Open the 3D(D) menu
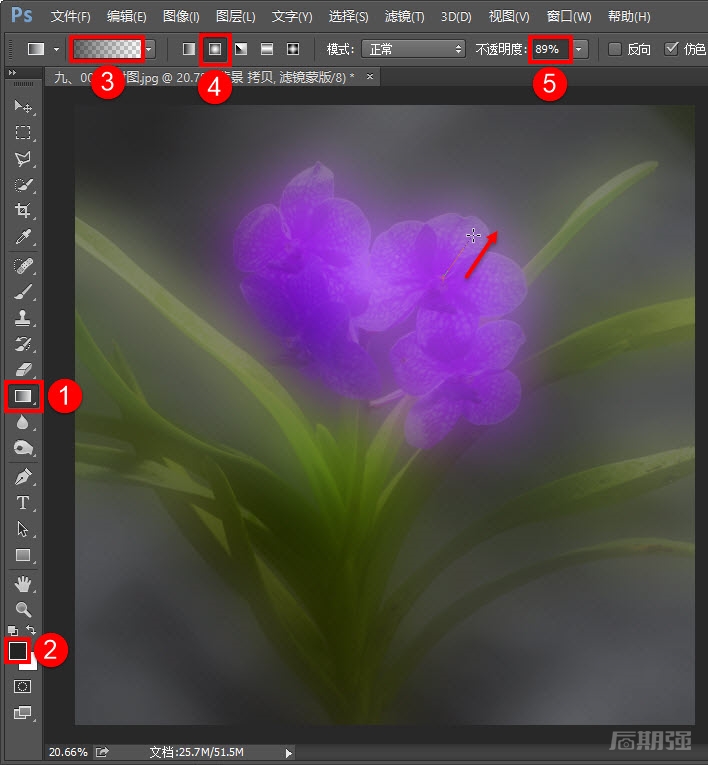Viewport: 708px width, 765px height. tap(456, 17)
